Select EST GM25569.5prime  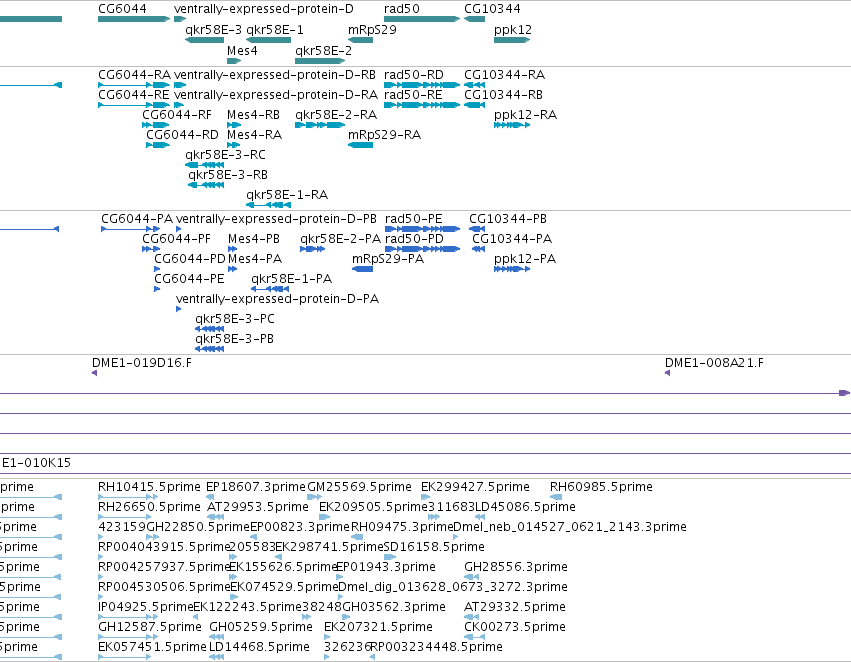[x=359, y=487]
